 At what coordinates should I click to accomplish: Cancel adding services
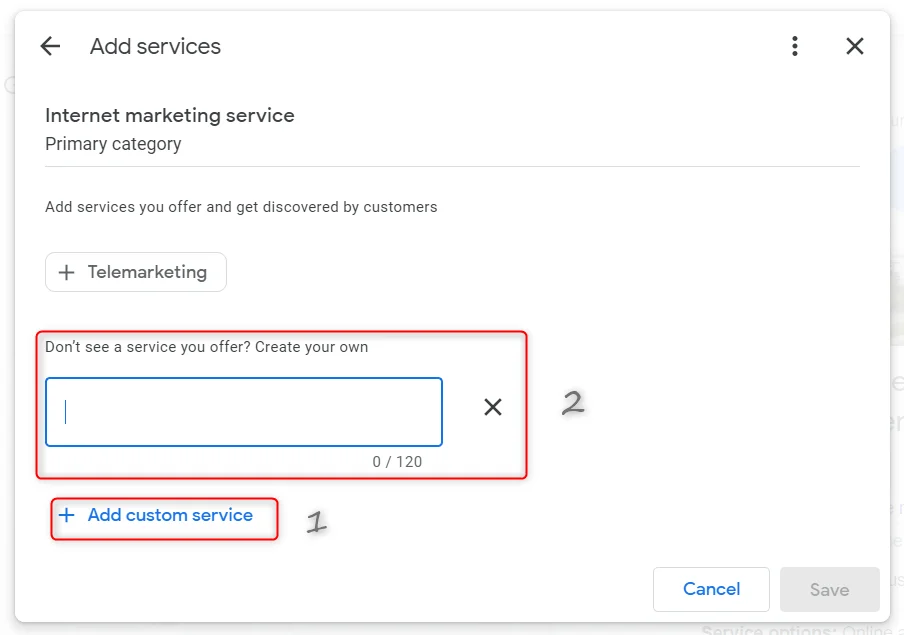click(x=711, y=589)
